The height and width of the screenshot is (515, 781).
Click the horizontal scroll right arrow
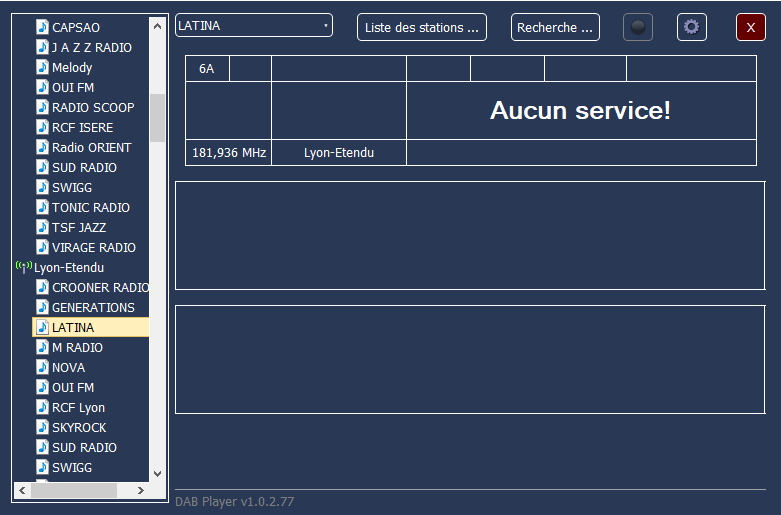(141, 491)
